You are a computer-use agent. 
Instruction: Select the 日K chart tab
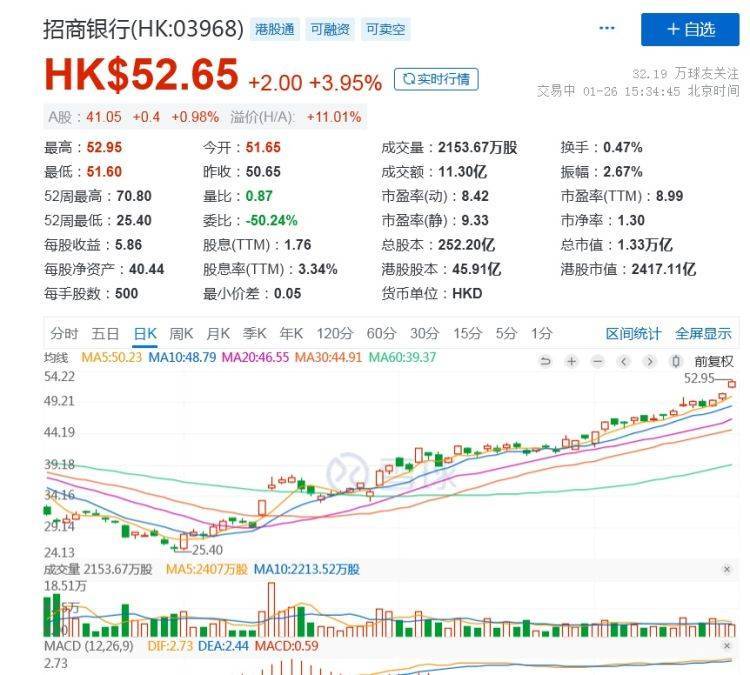tap(145, 333)
